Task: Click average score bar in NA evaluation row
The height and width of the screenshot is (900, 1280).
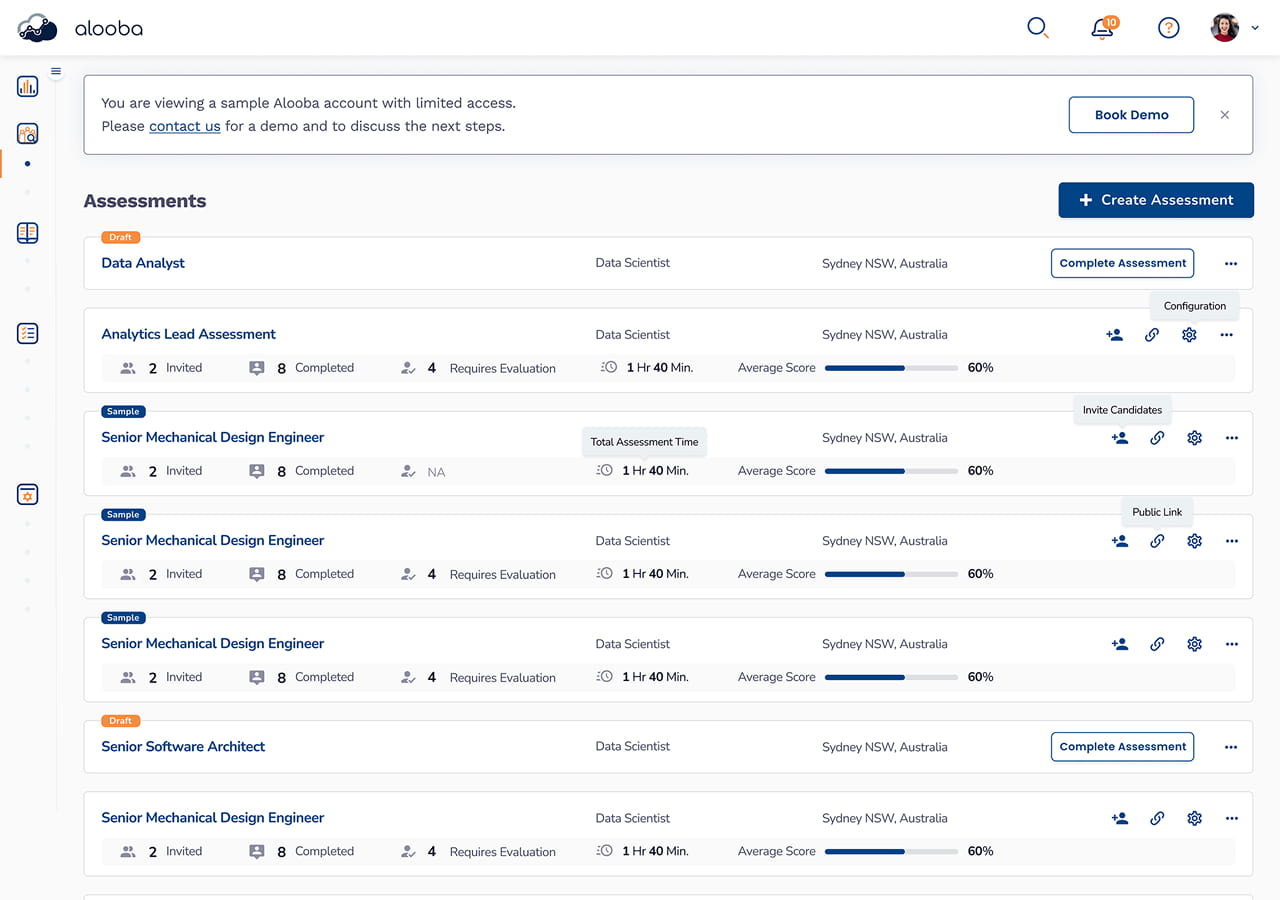Action: coord(892,471)
